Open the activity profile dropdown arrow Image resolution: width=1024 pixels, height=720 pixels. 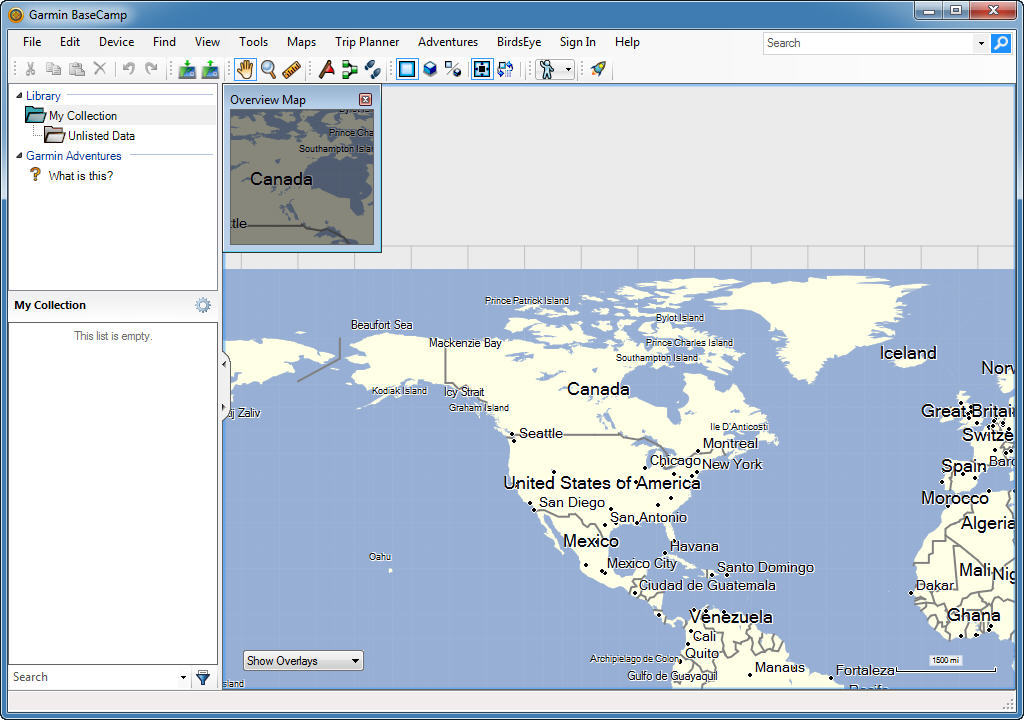pos(568,69)
